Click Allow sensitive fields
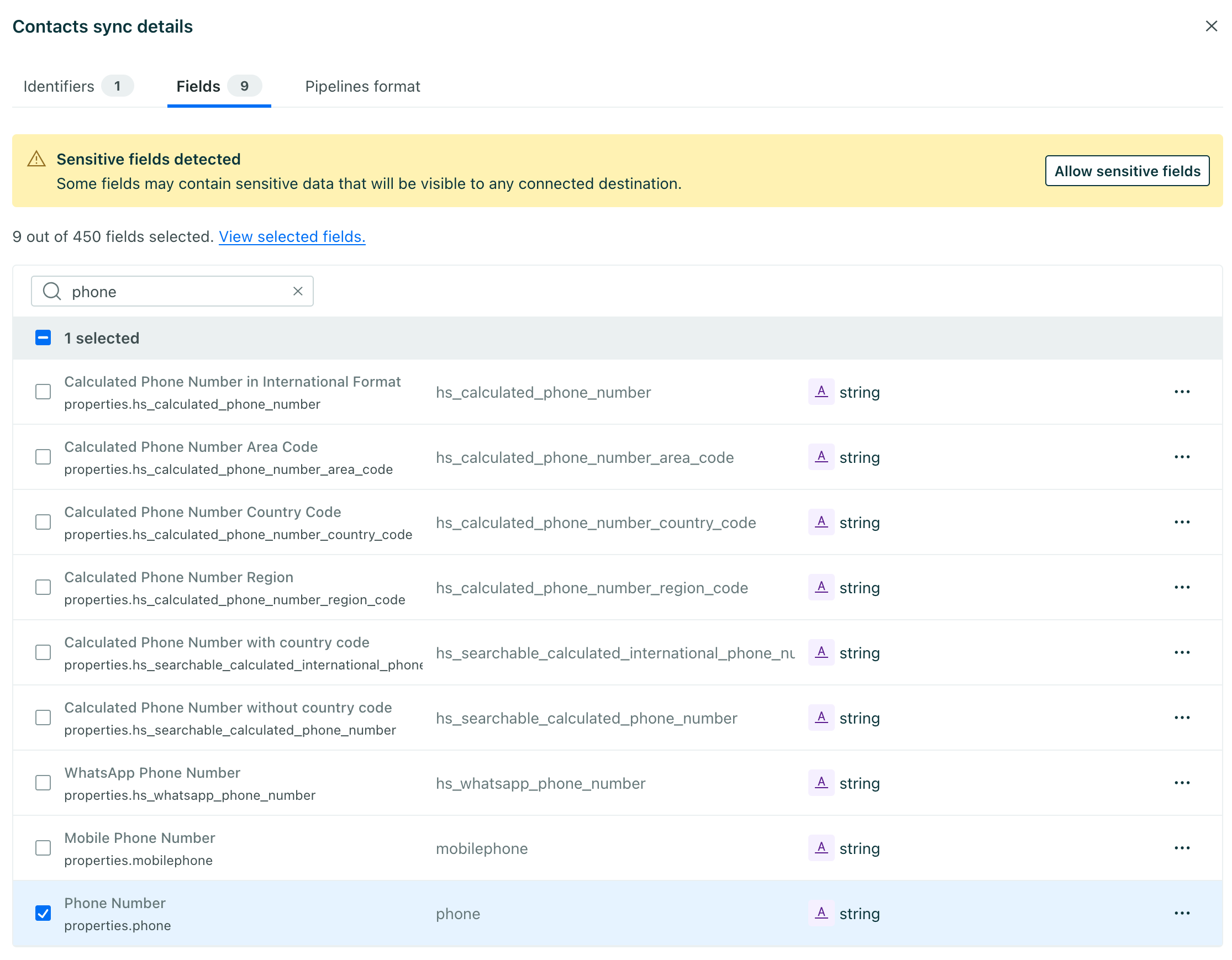Image resolution: width=1232 pixels, height=960 pixels. coord(1127,171)
